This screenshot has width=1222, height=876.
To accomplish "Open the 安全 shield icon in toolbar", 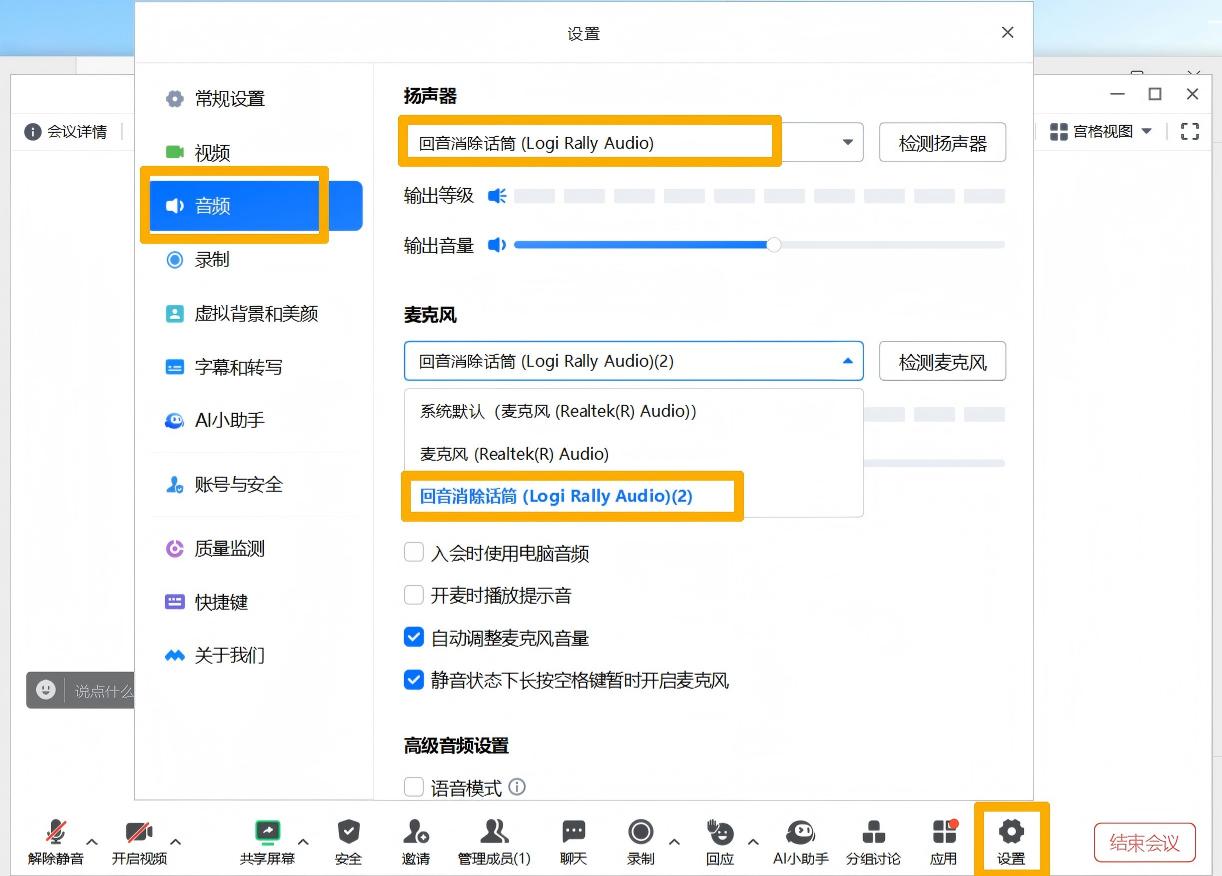I will pos(348,833).
